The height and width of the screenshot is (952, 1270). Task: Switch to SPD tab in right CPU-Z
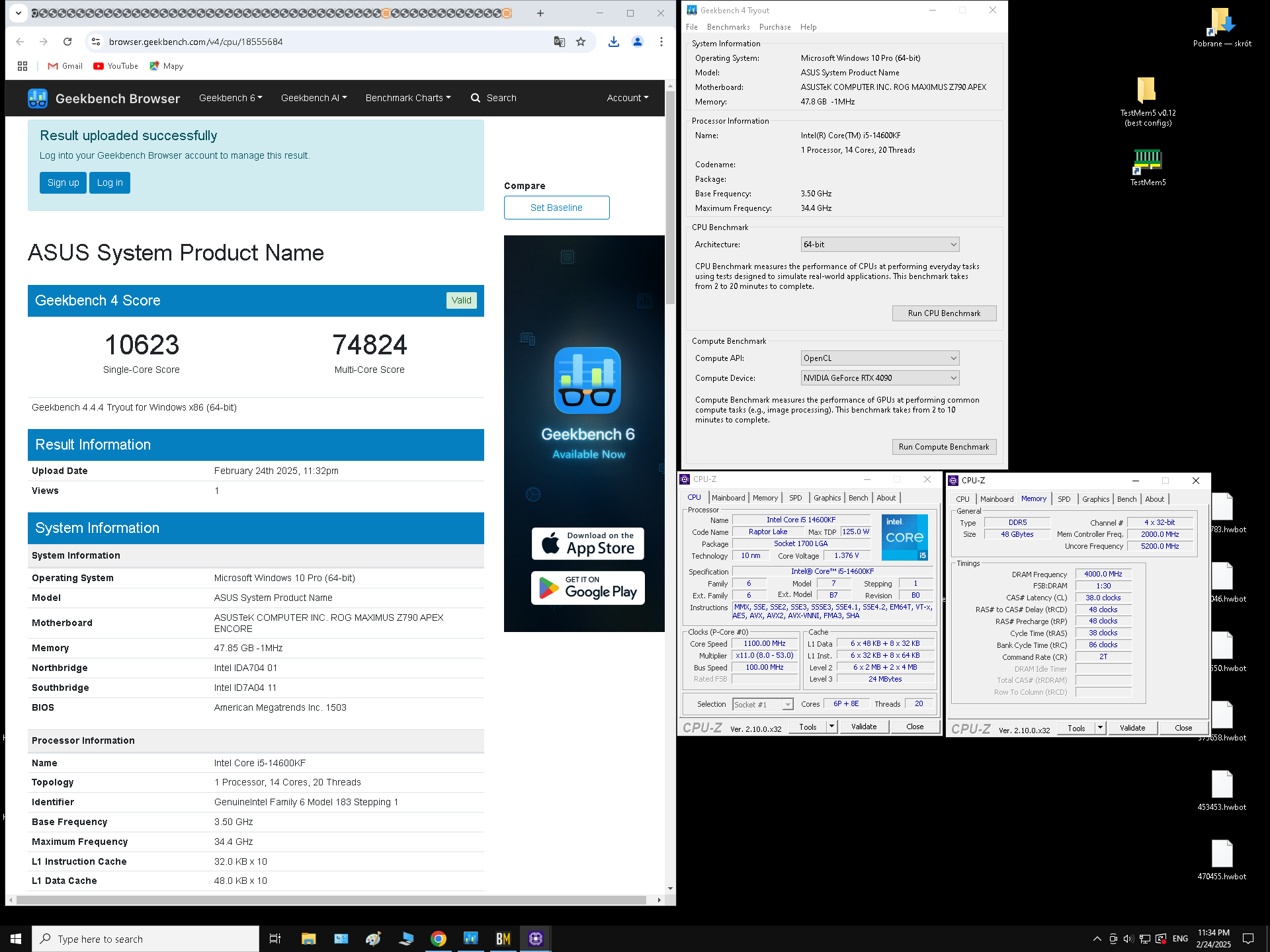(1064, 499)
